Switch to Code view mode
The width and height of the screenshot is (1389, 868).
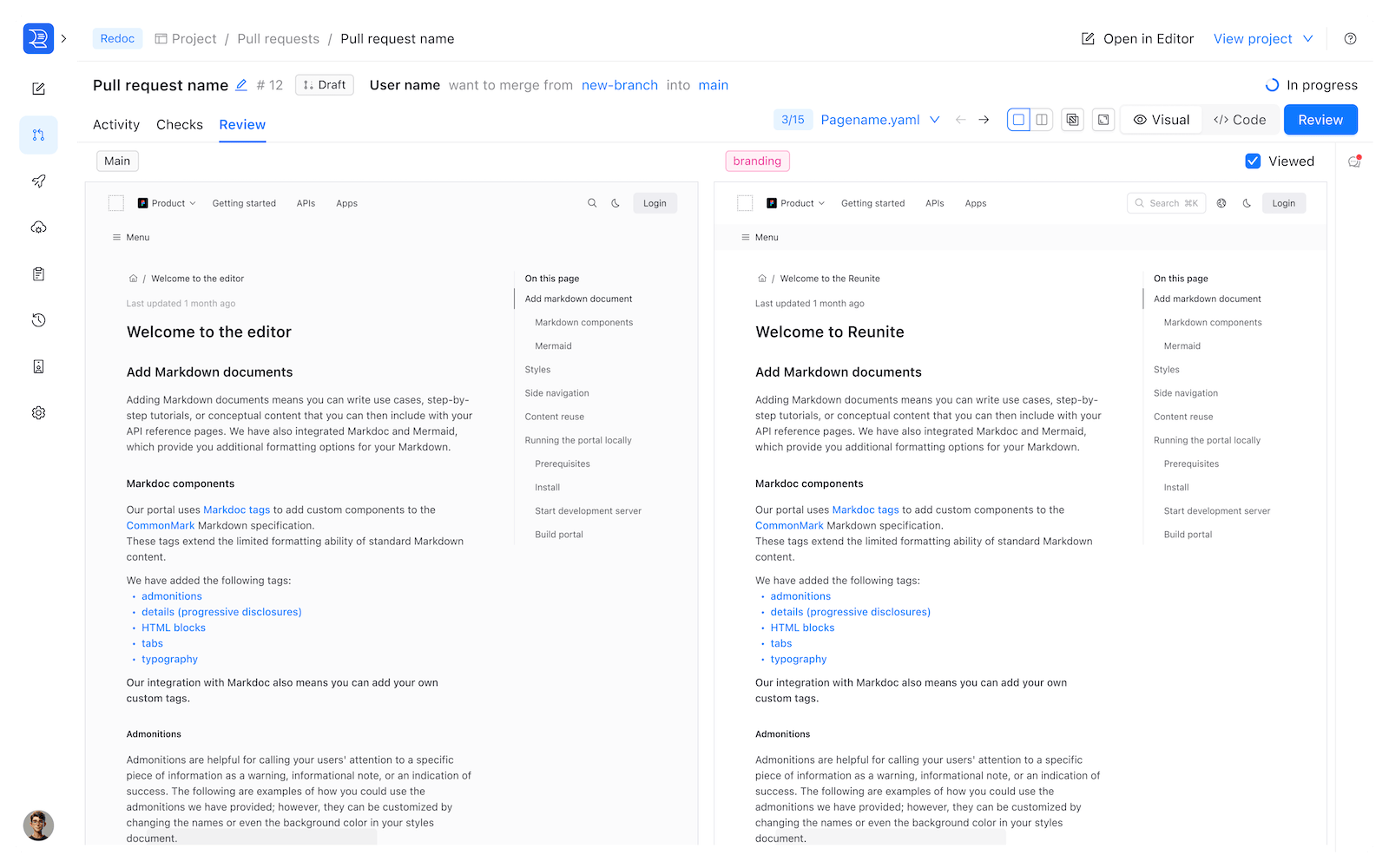click(x=1240, y=119)
